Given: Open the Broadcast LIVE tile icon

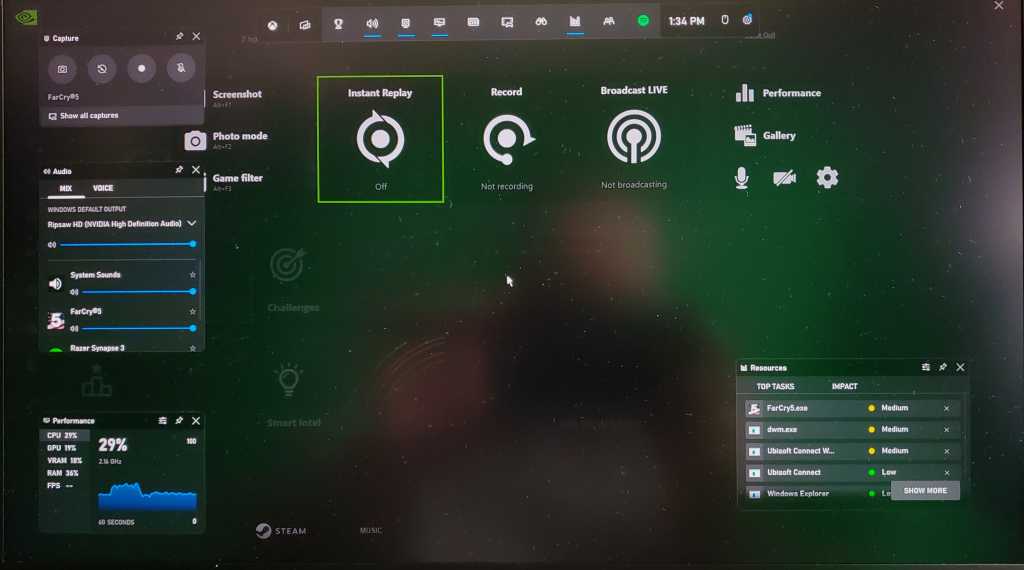Looking at the screenshot, I should click(x=633, y=137).
